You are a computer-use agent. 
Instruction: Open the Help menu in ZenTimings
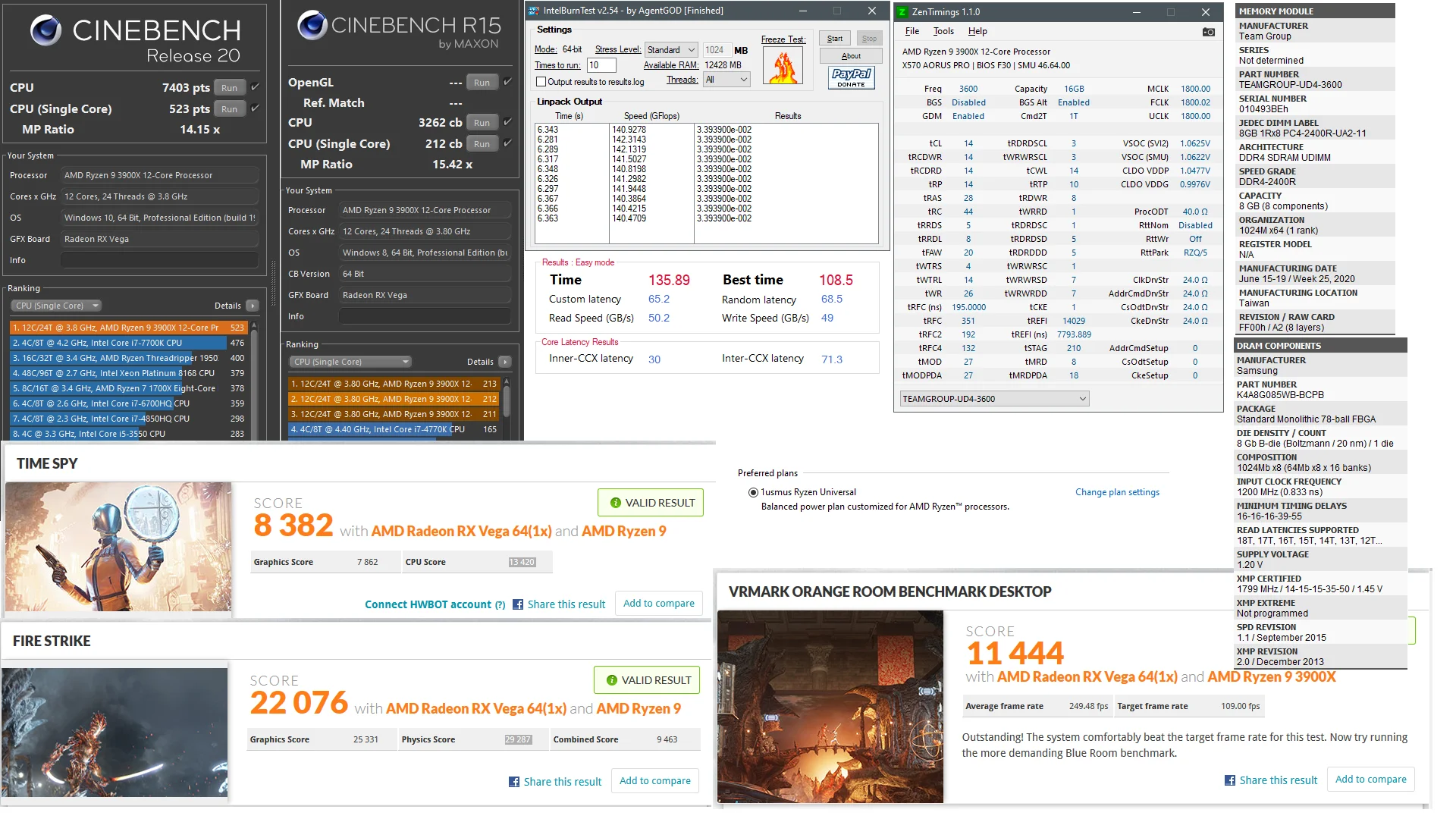977,31
